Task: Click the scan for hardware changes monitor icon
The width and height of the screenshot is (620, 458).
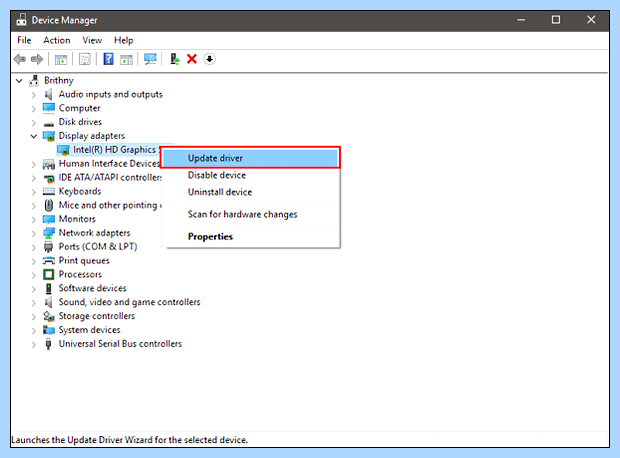Action: point(150,59)
